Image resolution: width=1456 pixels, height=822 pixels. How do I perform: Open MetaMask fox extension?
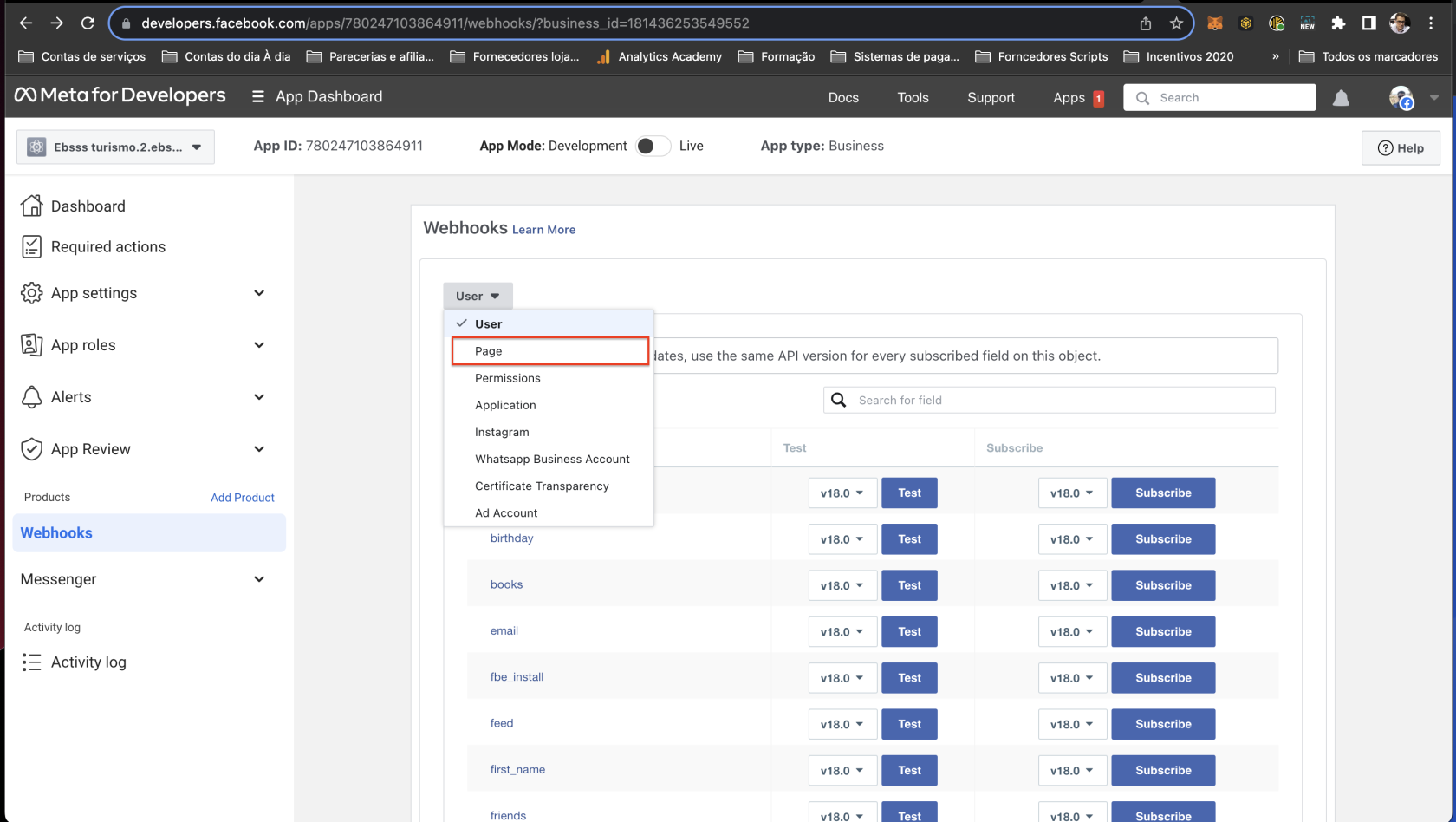coord(1215,23)
